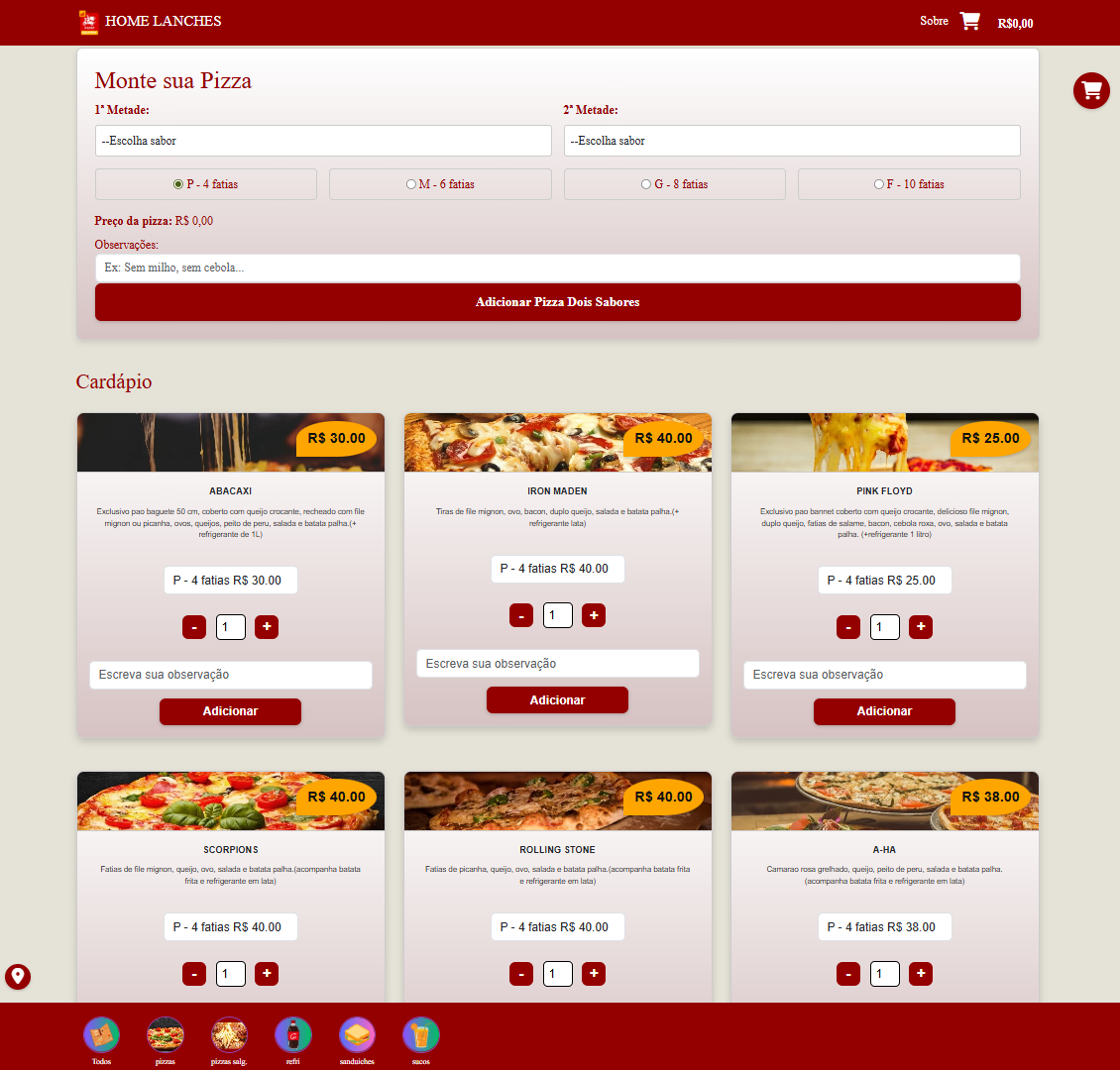Image resolution: width=1120 pixels, height=1070 pixels.
Task: Open the sanduiches category icon
Action: 357,1035
